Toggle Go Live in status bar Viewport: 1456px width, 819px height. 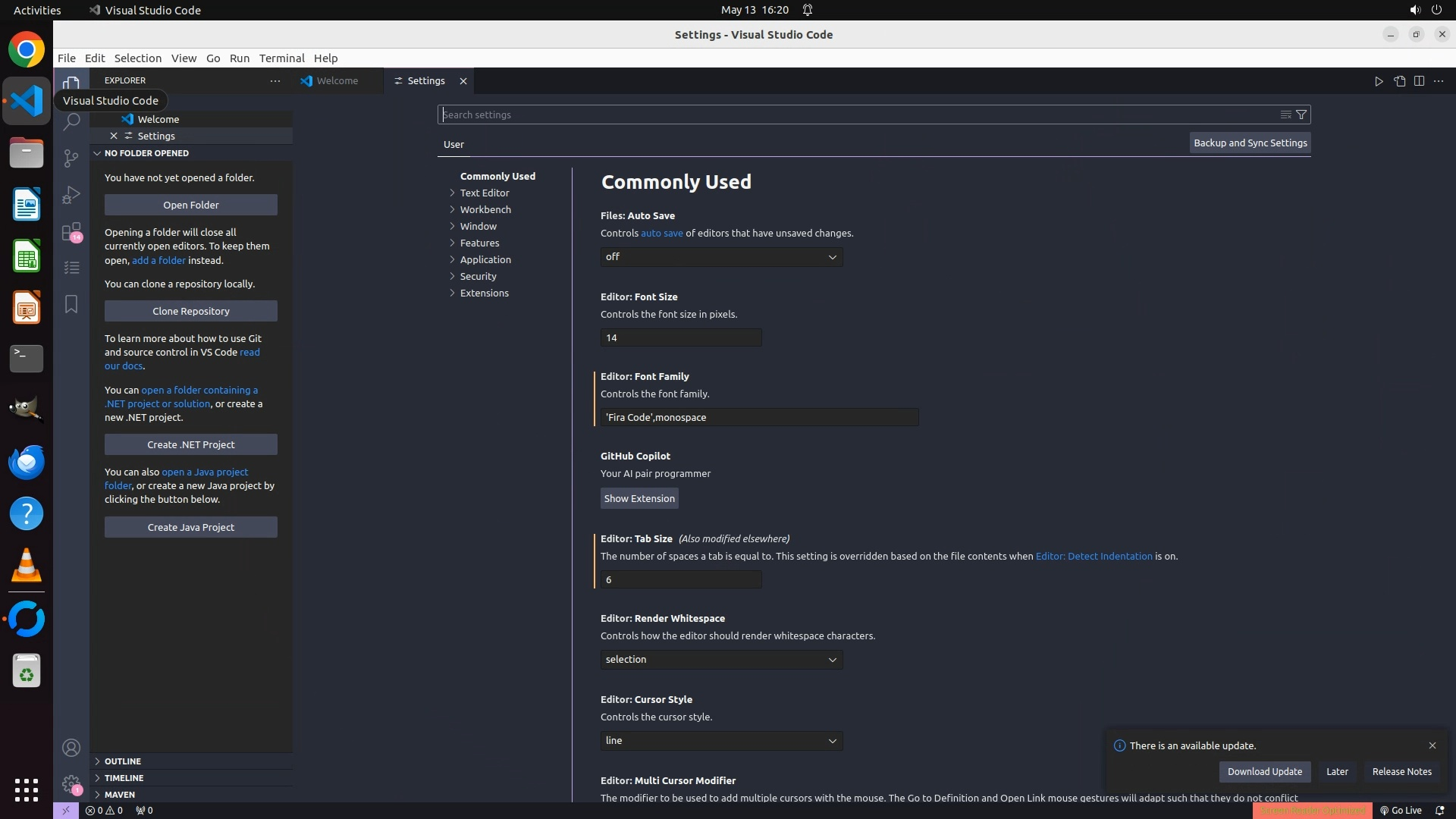(x=1401, y=810)
